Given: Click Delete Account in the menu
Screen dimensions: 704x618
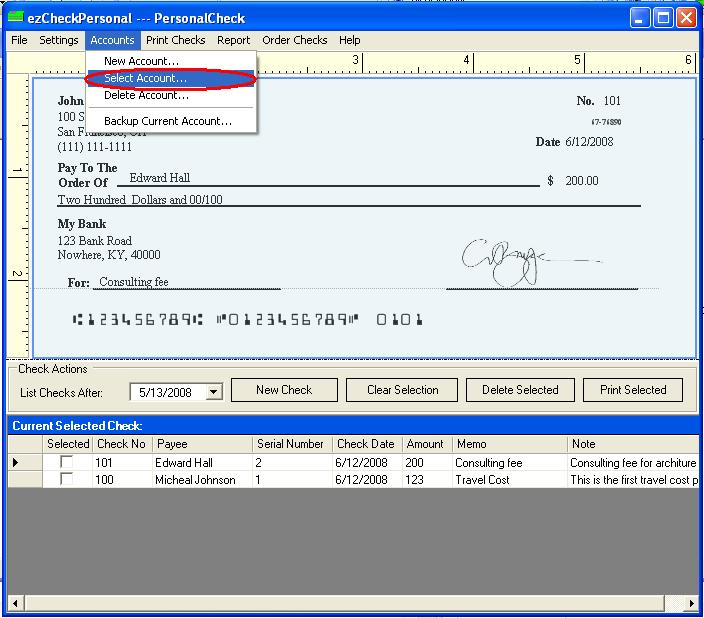Looking at the screenshot, I should click(146, 95).
